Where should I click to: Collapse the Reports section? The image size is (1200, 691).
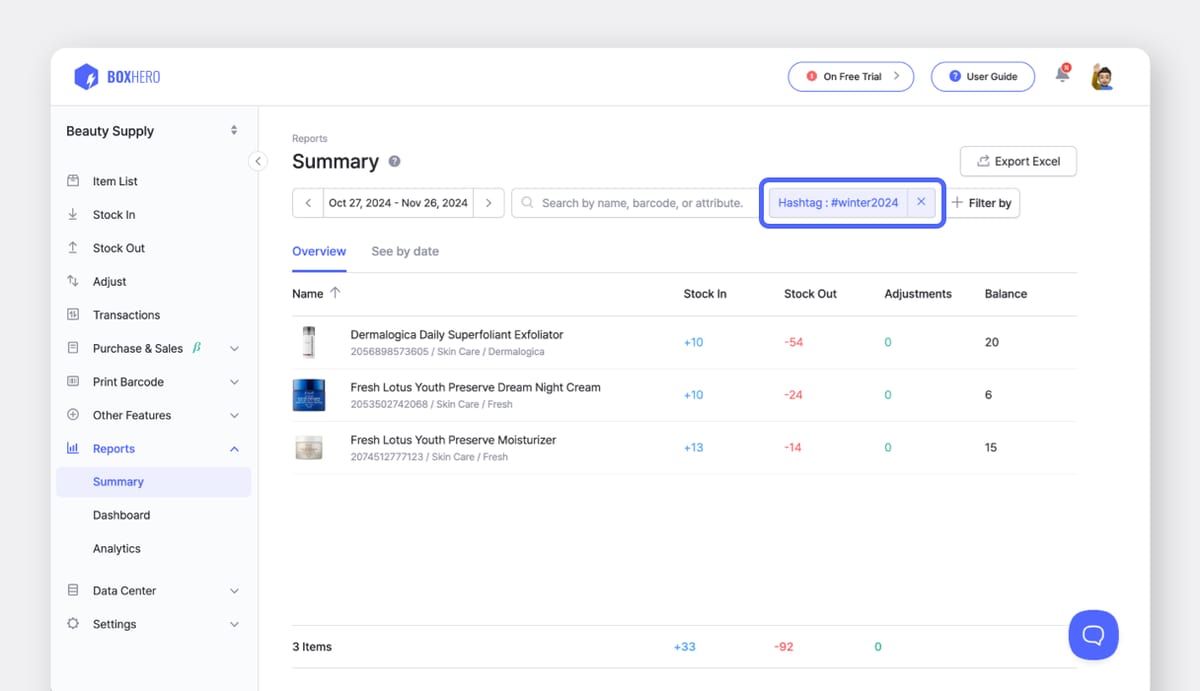(x=234, y=448)
